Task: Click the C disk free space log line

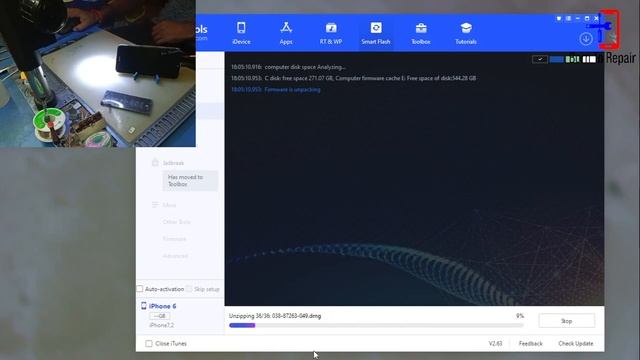Action: coord(353,78)
